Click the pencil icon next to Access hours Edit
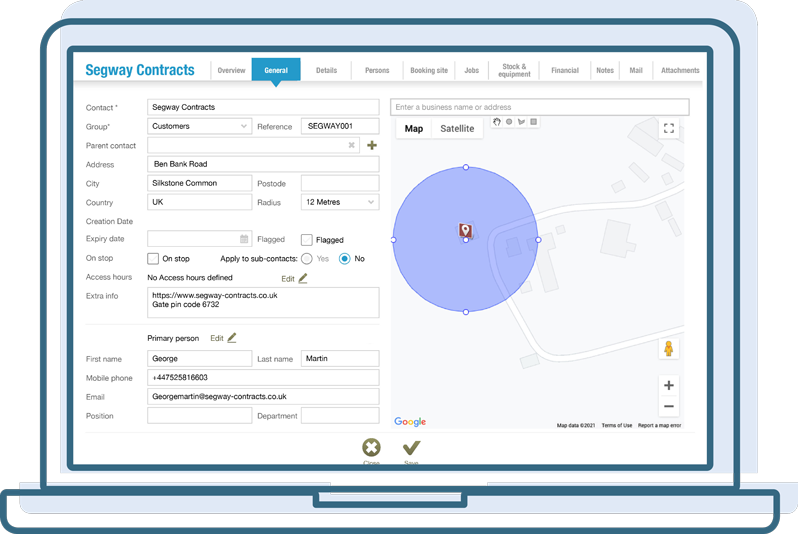 point(303,278)
